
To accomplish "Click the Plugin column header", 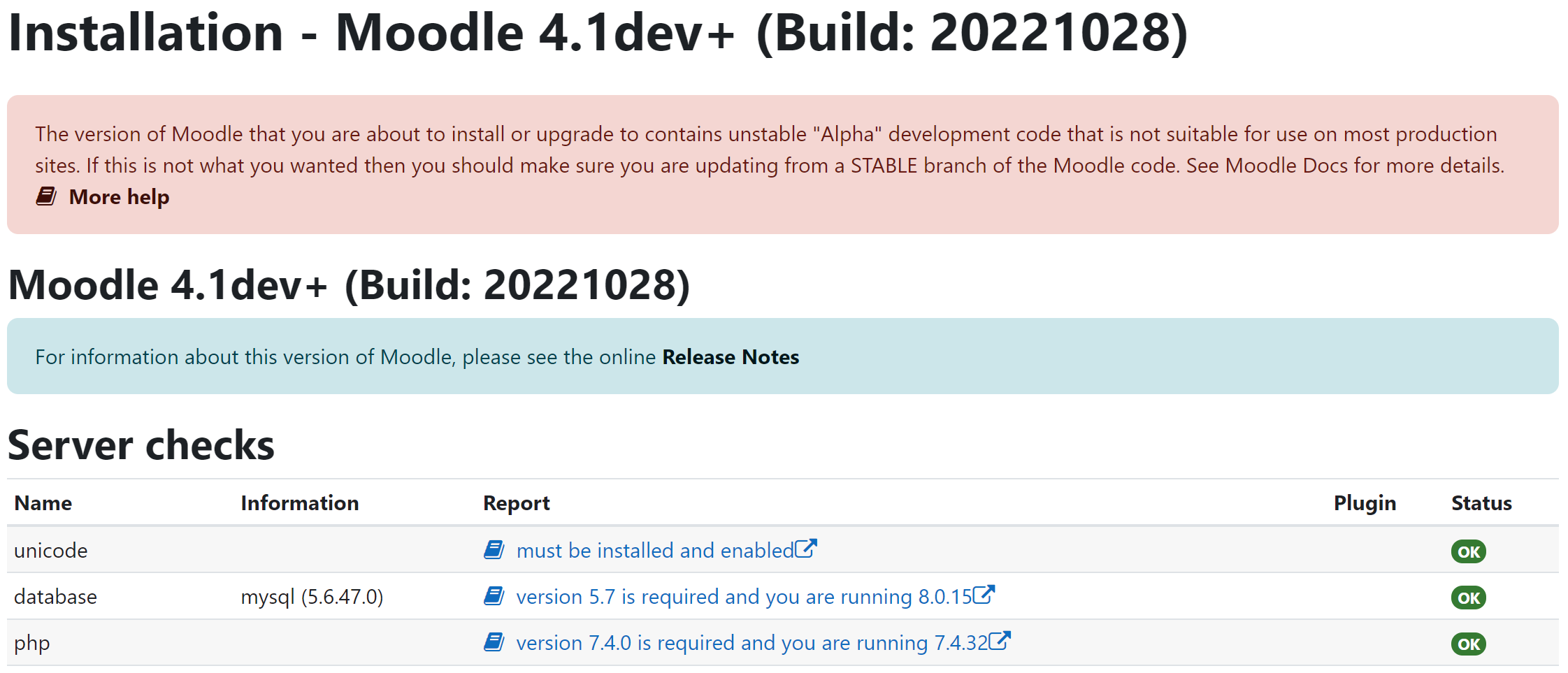I will click(x=1365, y=503).
